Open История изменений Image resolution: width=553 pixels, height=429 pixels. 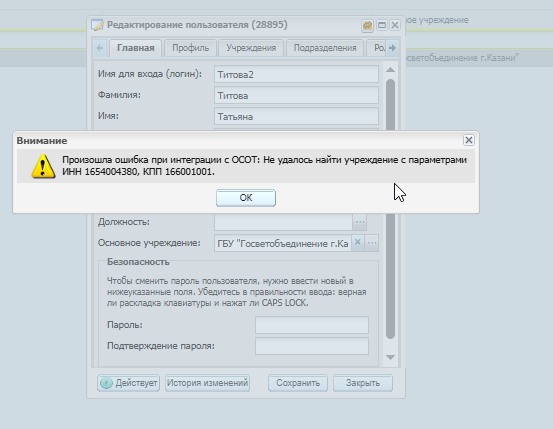(207, 383)
